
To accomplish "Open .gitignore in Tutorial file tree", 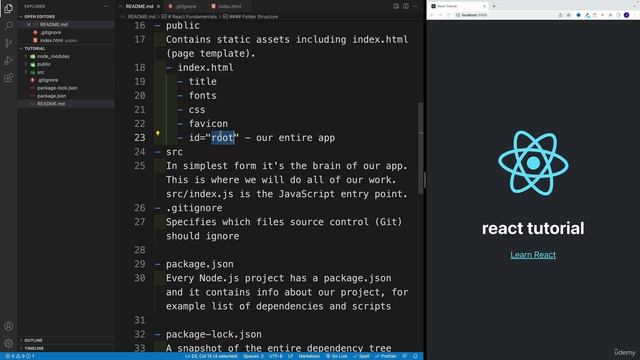I will pyautogui.click(x=47, y=80).
